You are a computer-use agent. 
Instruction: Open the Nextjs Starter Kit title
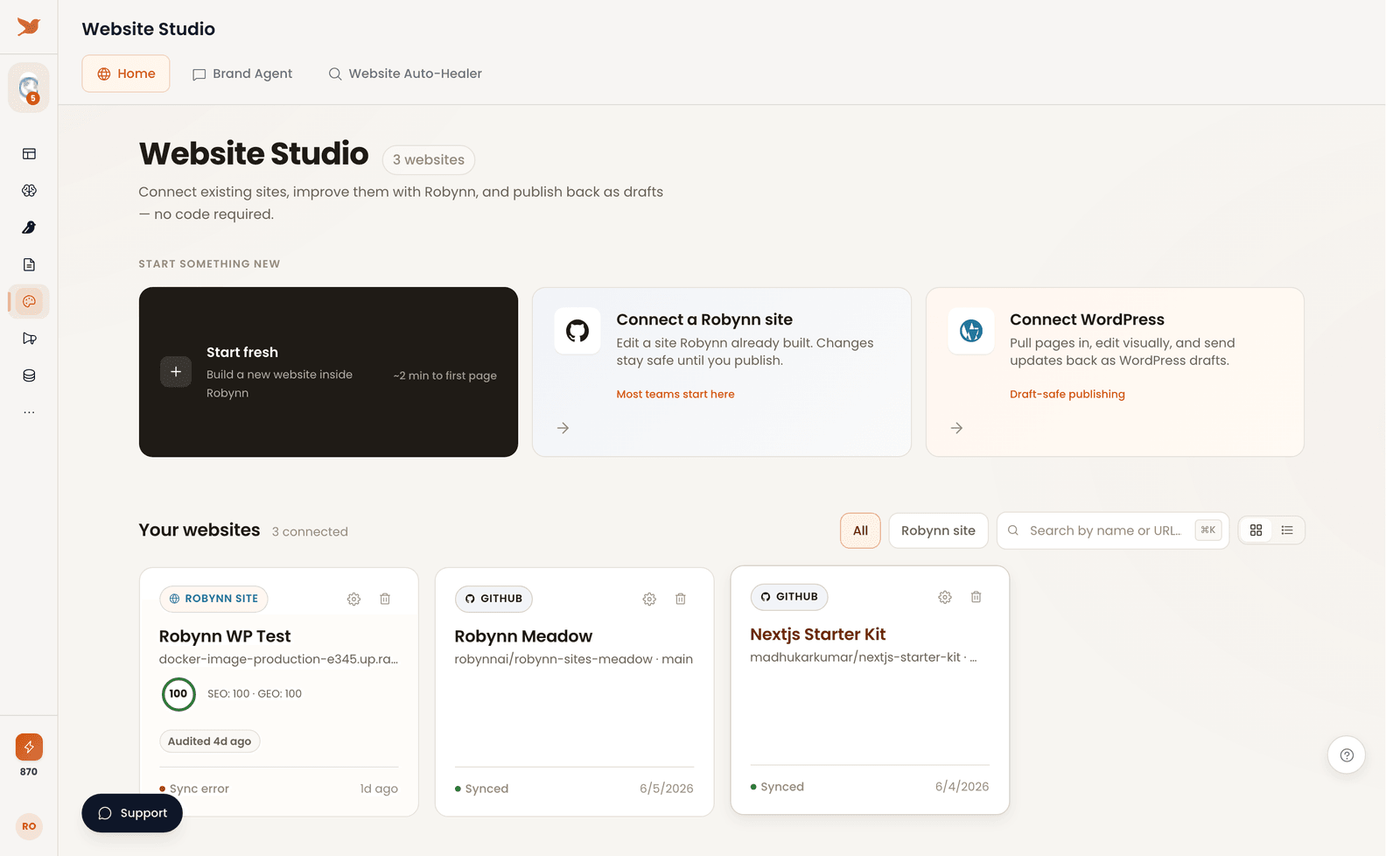818,635
